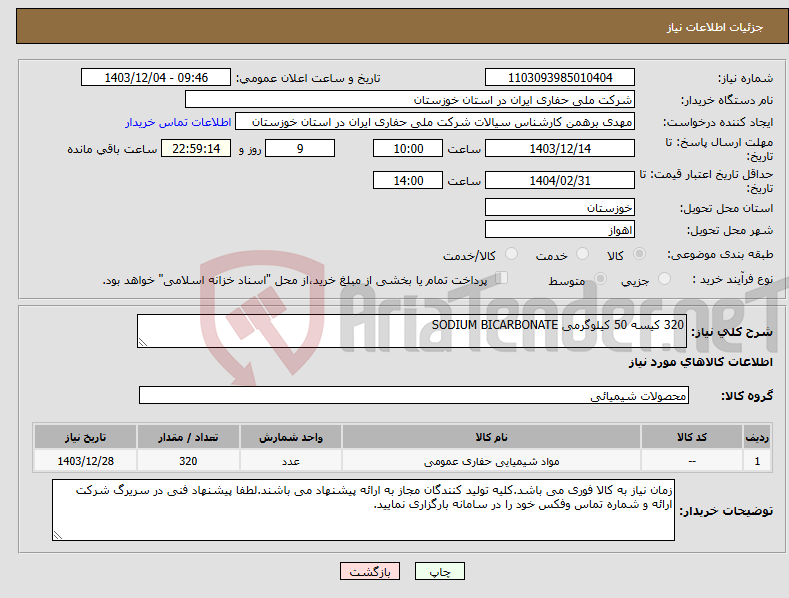Click the واحد شمارش column header
Image resolution: width=789 pixels, height=598 pixels.
click(291, 437)
